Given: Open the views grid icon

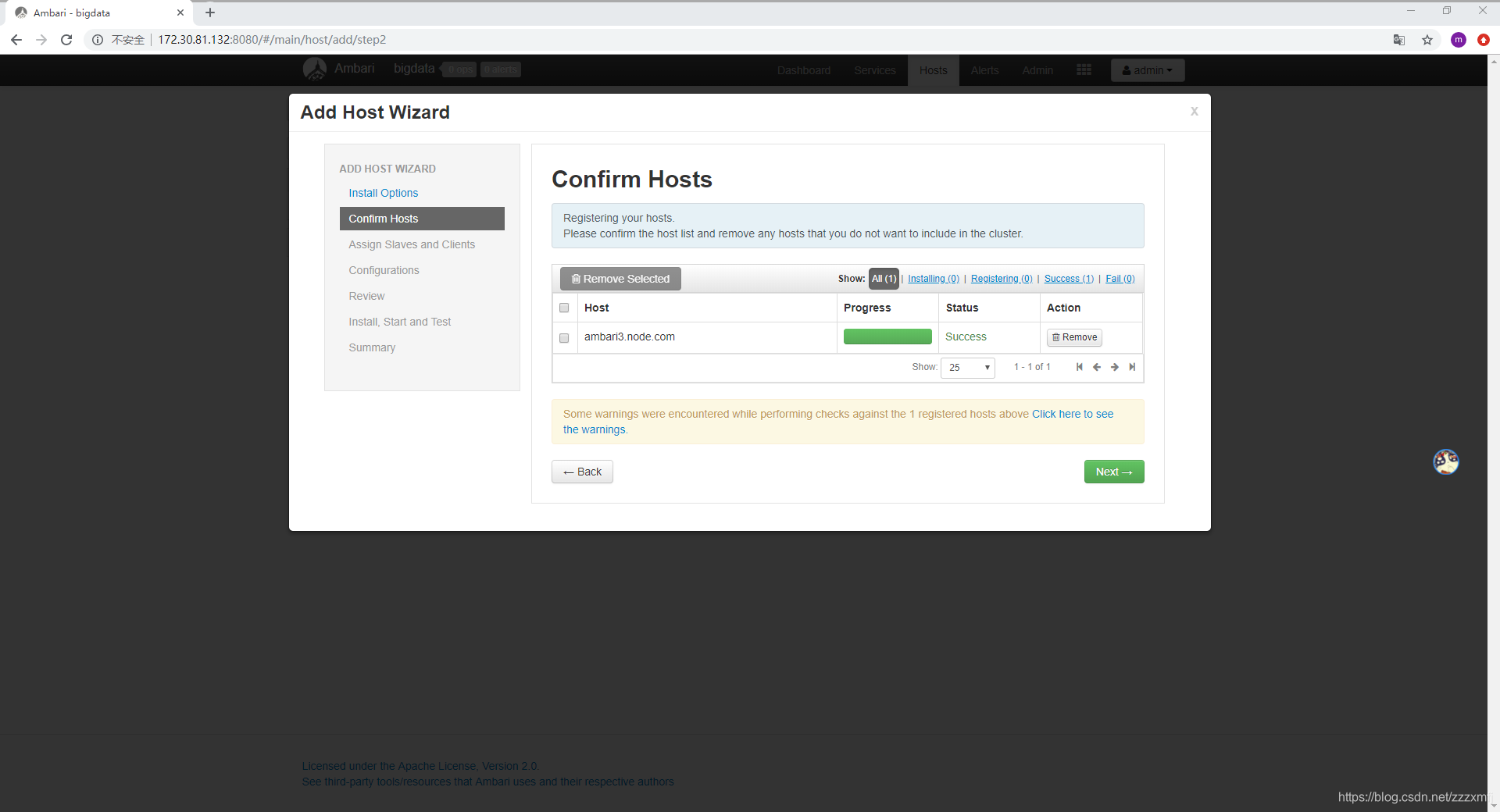Looking at the screenshot, I should [1084, 69].
